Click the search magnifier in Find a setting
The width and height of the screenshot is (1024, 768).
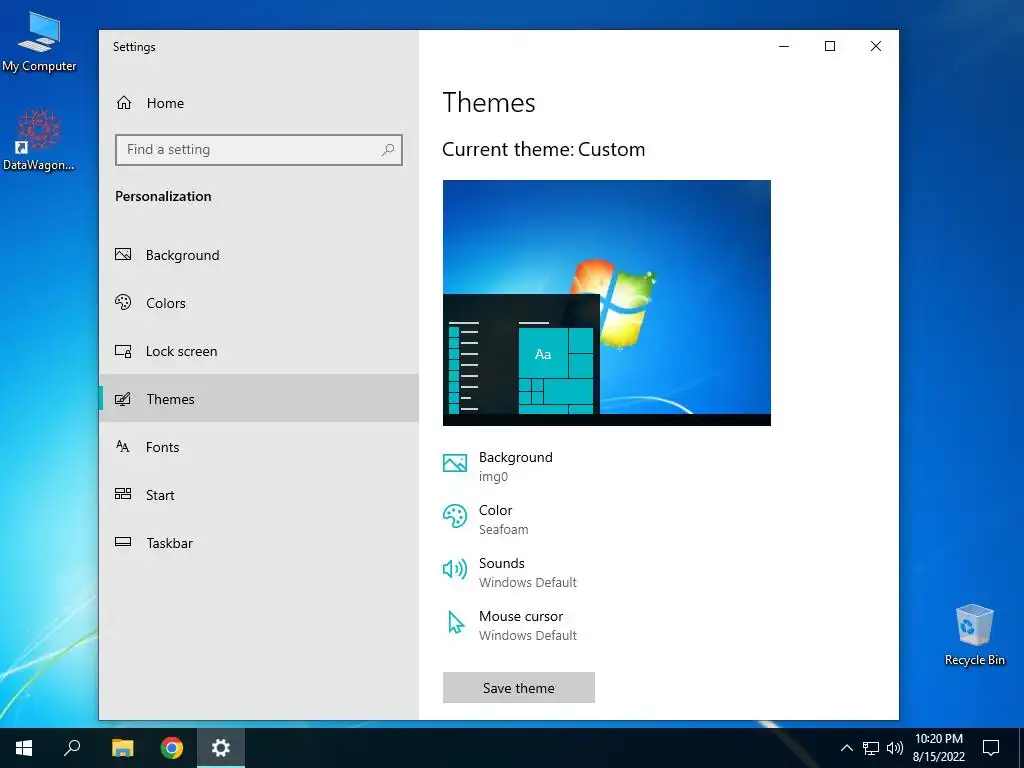pos(388,150)
